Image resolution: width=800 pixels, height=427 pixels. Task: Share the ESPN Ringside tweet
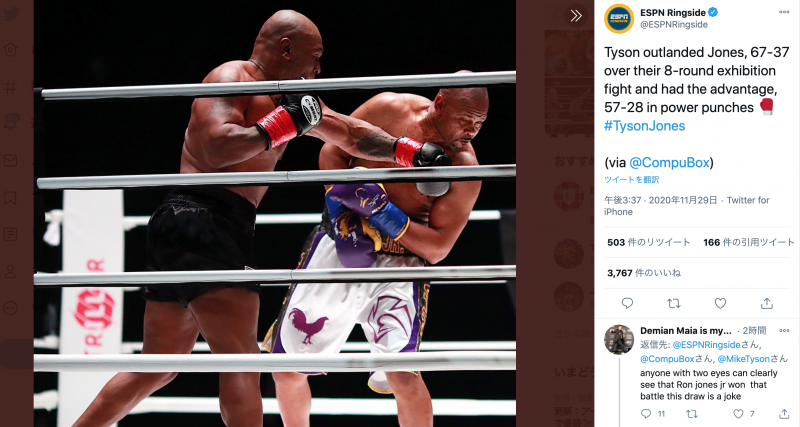(766, 304)
